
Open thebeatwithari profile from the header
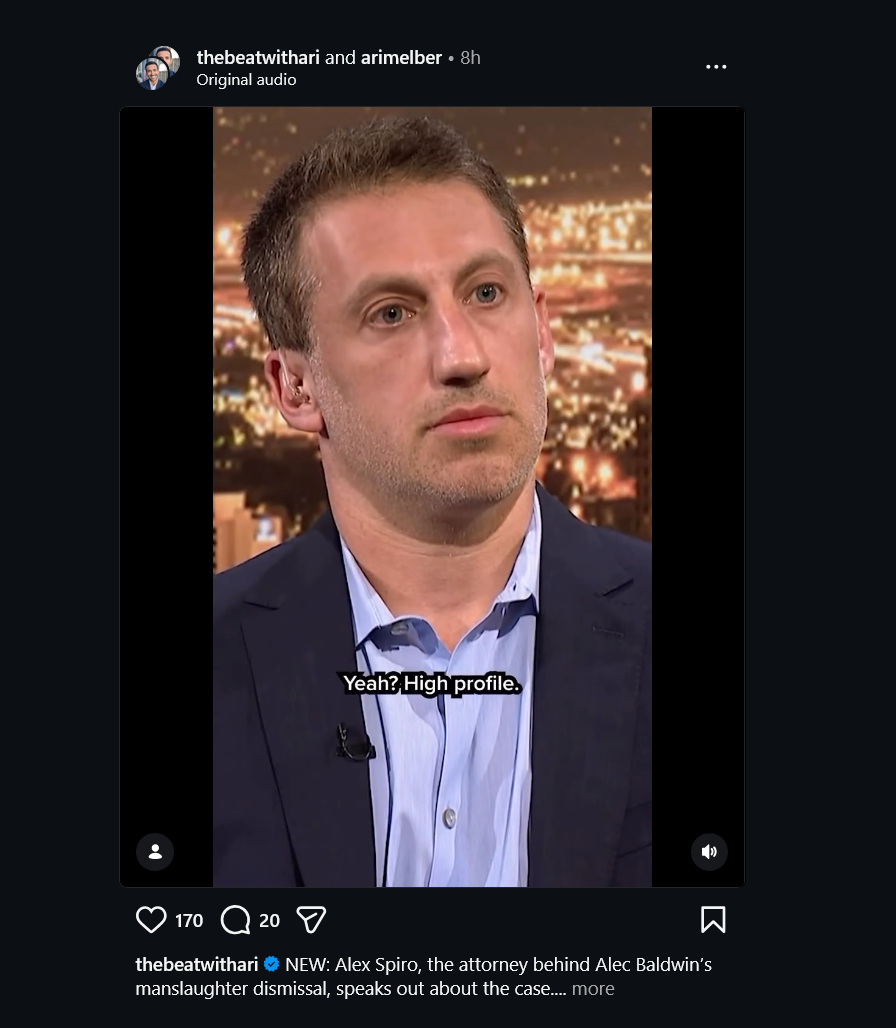click(258, 58)
